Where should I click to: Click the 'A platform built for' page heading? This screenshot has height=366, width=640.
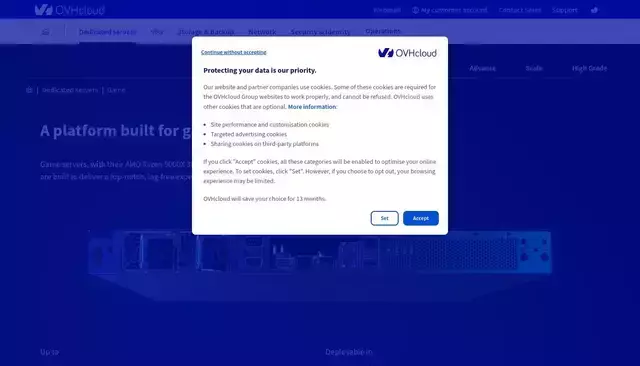click(116, 131)
